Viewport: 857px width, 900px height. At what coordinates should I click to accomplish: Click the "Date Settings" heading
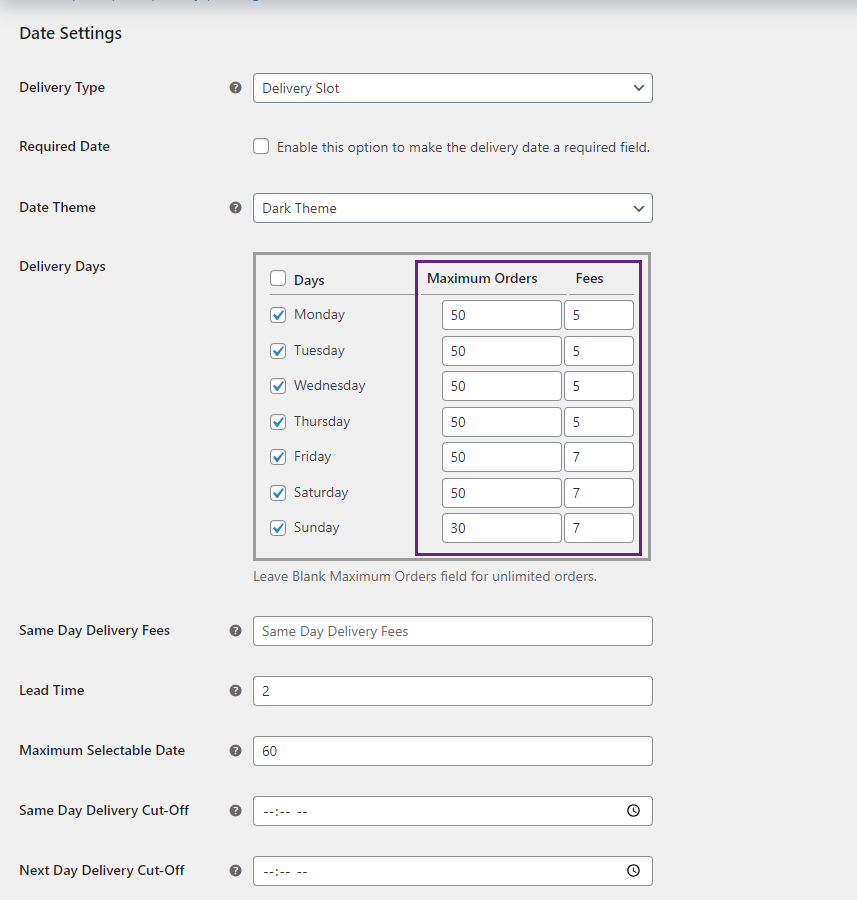71,33
